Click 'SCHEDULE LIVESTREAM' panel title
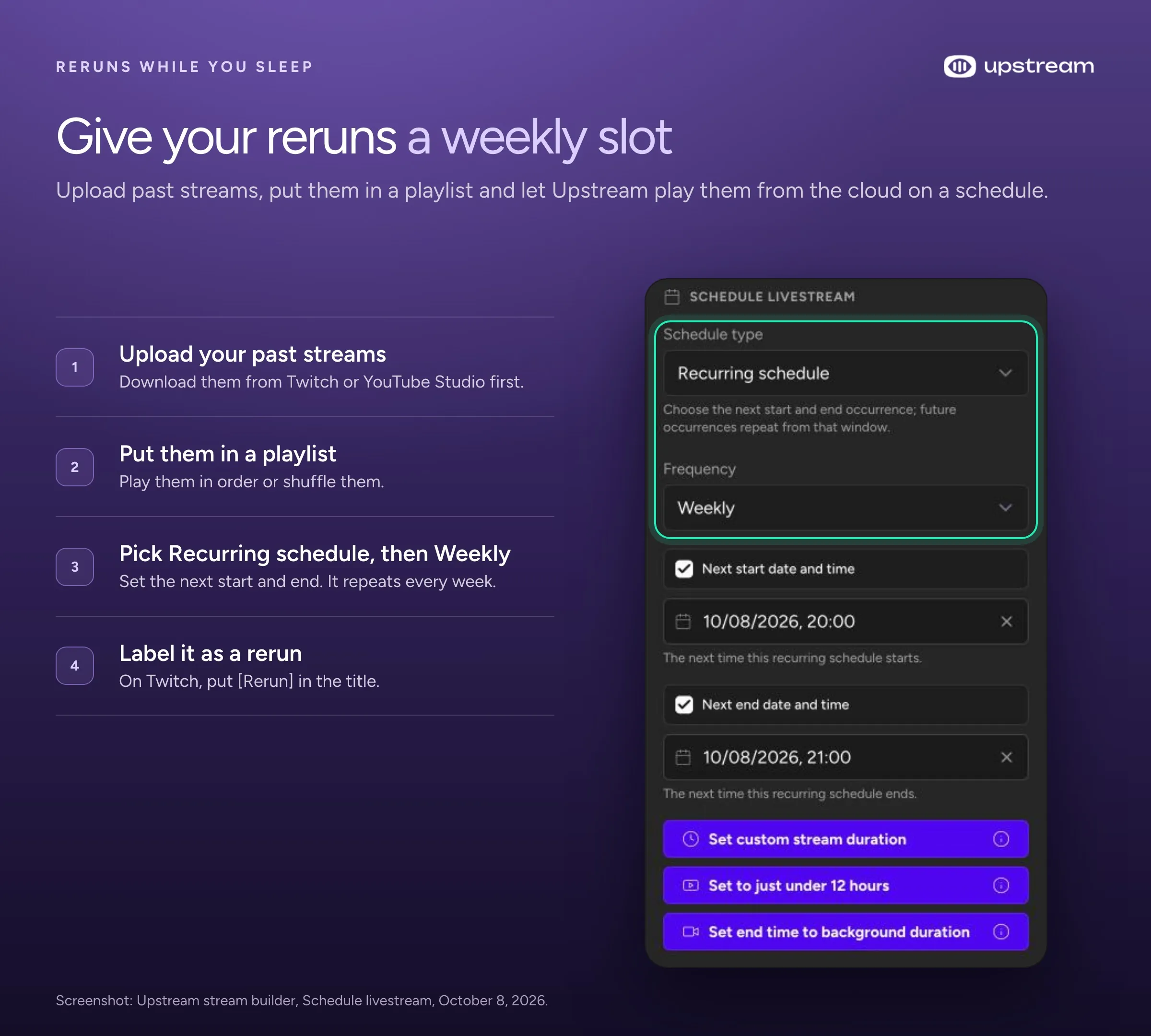This screenshot has width=1151, height=1036. pos(772,296)
